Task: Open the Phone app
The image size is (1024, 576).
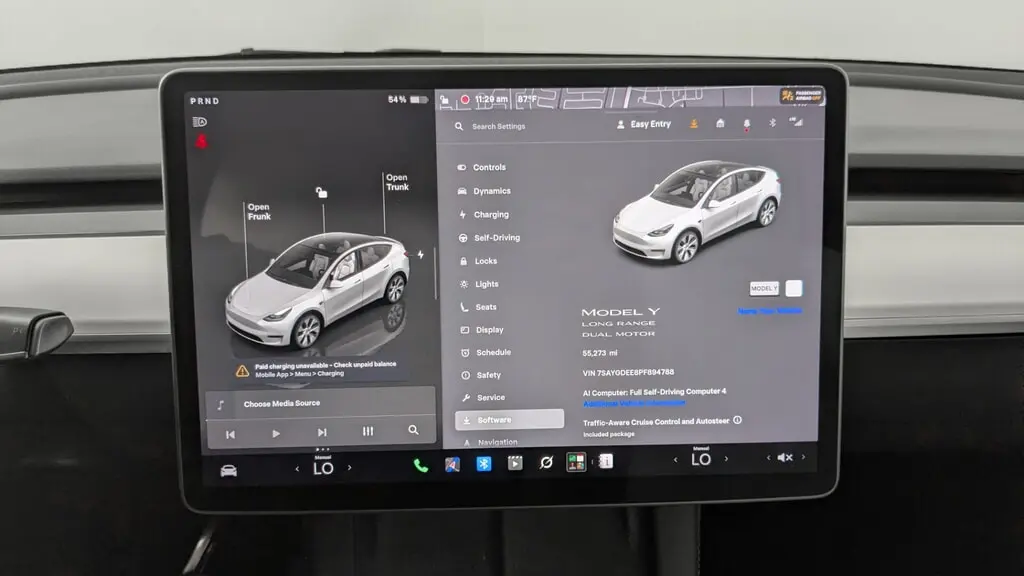Action: coord(421,466)
